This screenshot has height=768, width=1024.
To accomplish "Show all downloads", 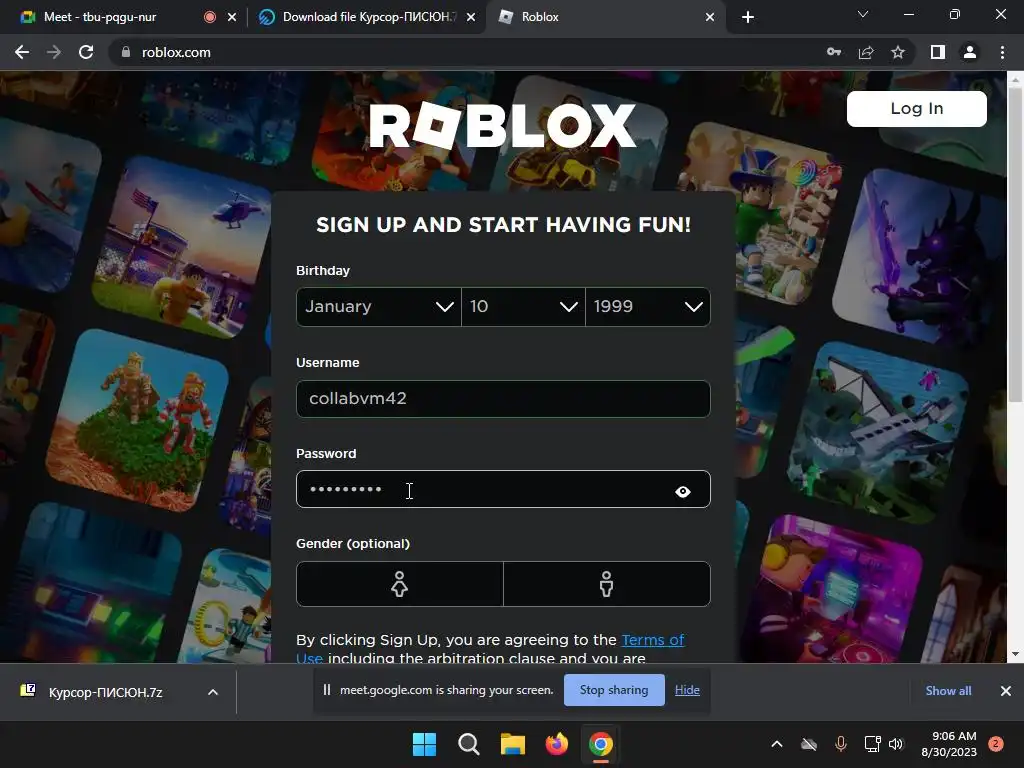I will click(x=948, y=691).
